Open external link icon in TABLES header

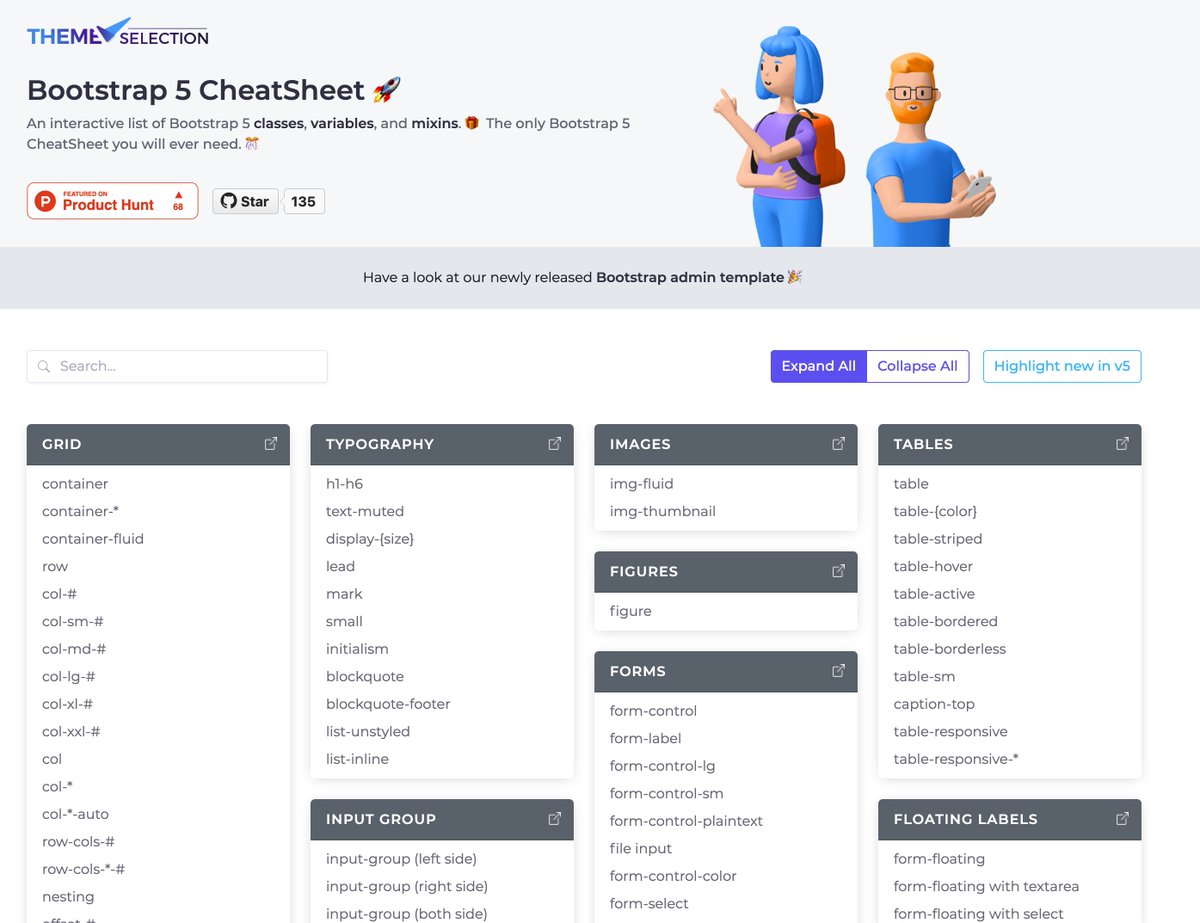(1123, 444)
